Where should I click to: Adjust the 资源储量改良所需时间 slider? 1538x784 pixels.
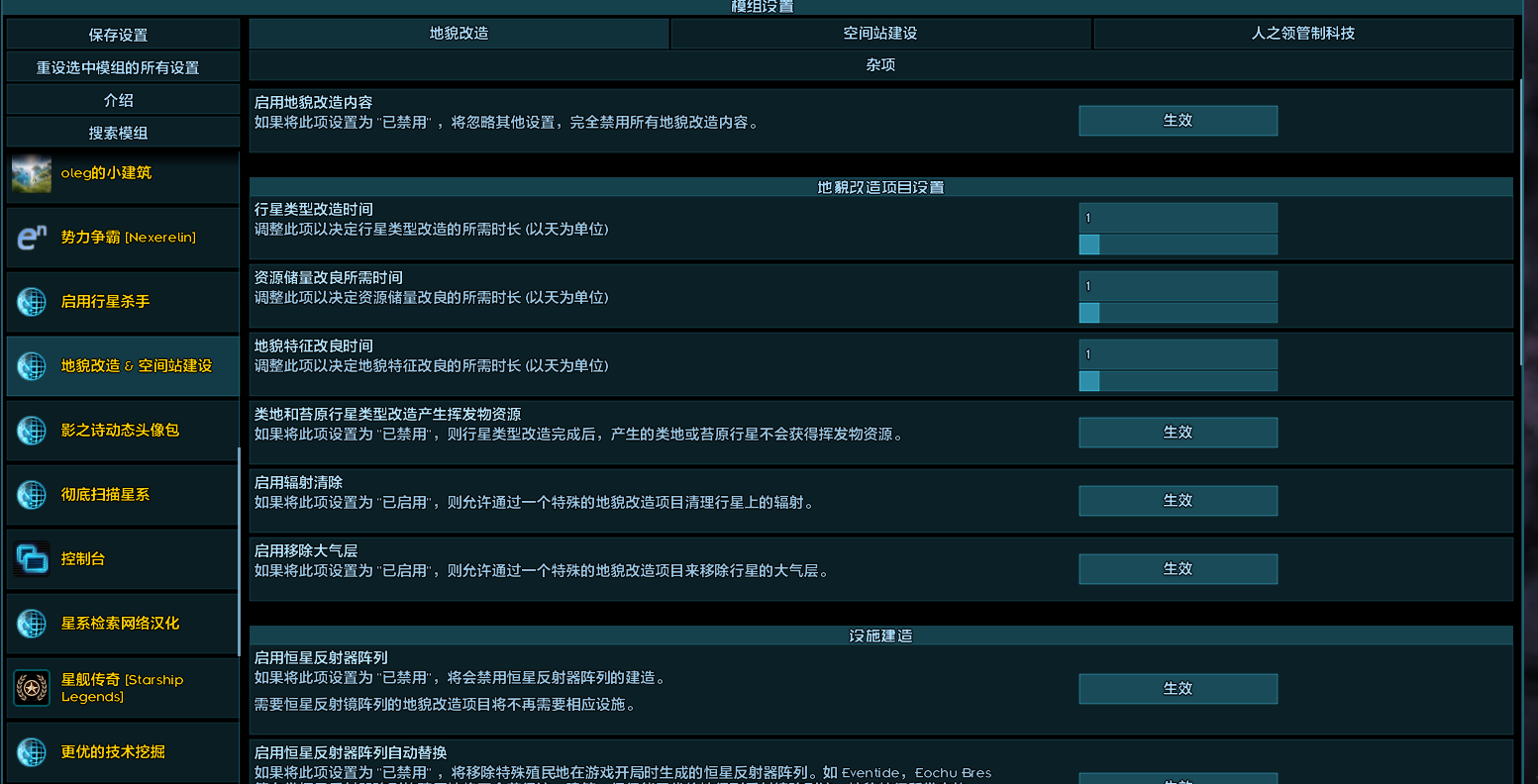(1178, 313)
